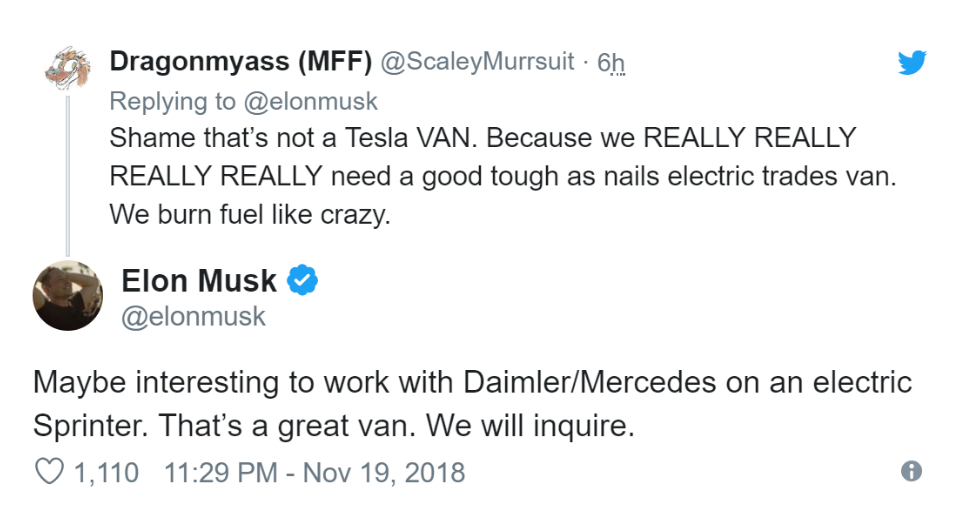Screen dimensions: 955x516
Task: Click the 6h reply timestamp
Action: (x=611, y=62)
